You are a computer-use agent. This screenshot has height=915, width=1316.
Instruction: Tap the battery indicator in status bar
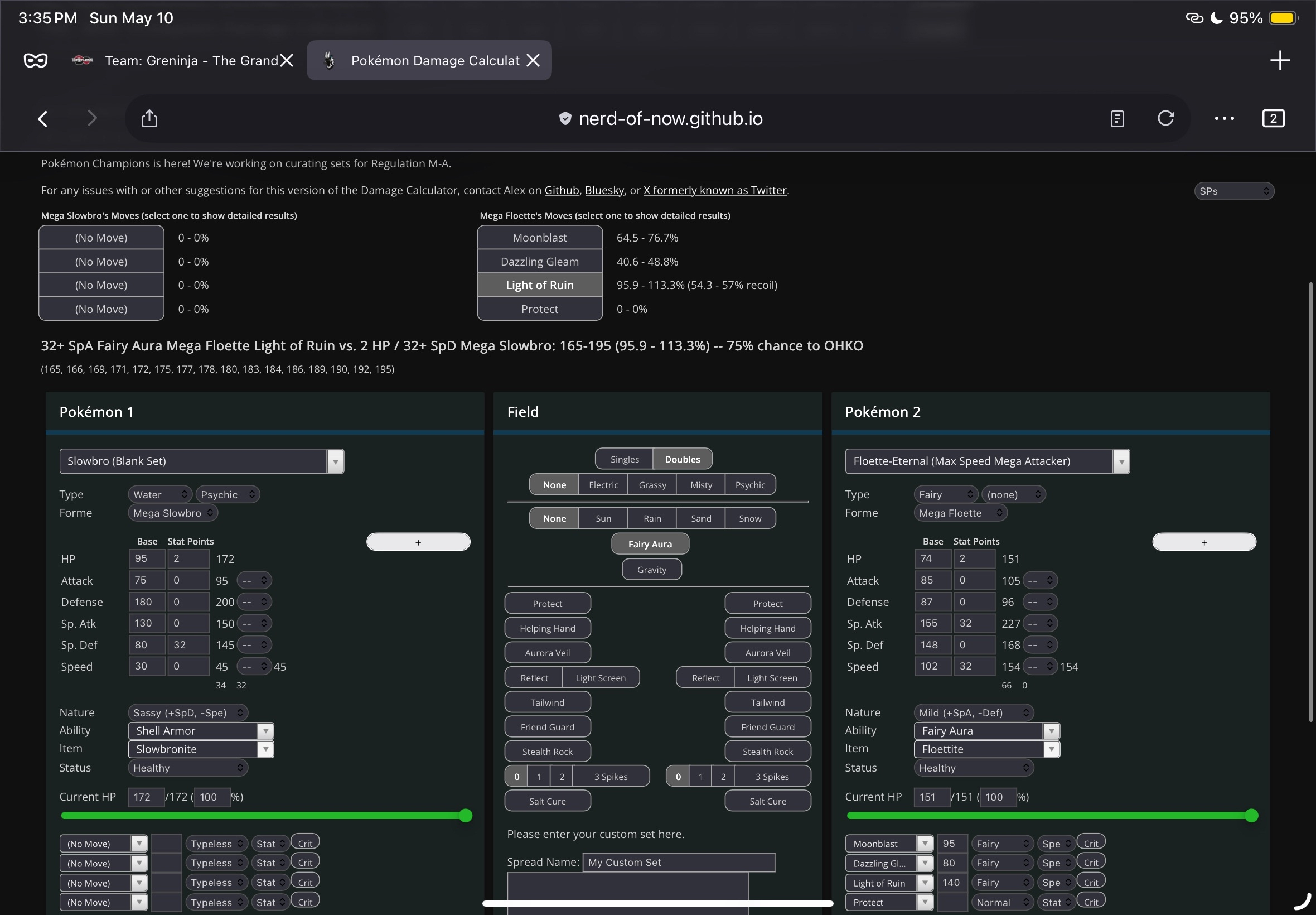pos(1283,18)
